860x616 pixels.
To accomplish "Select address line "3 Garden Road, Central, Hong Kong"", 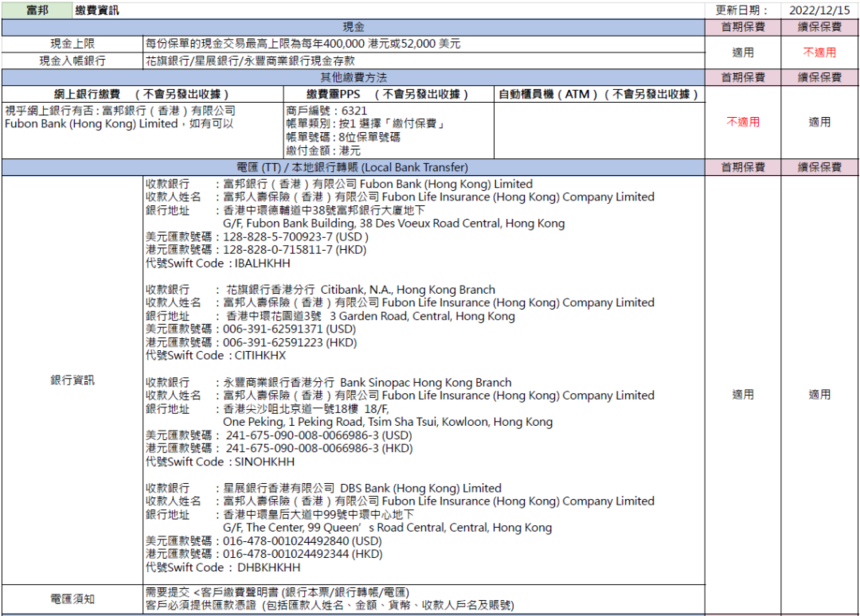I will coord(422,317).
